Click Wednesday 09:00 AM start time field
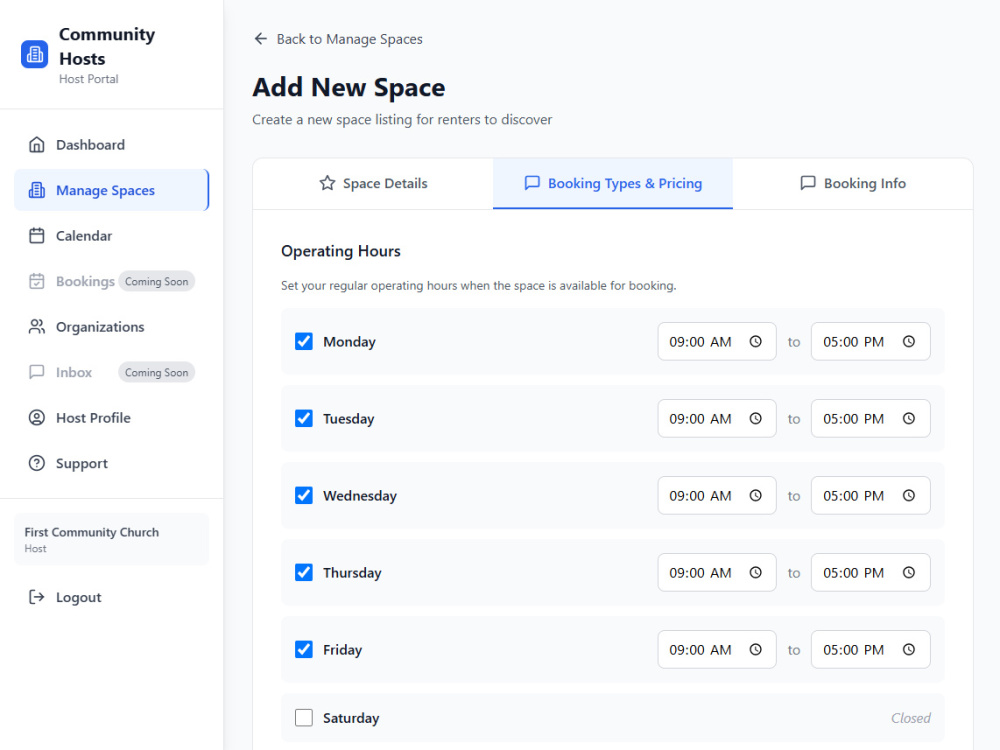The height and width of the screenshot is (750, 1000). (x=717, y=496)
